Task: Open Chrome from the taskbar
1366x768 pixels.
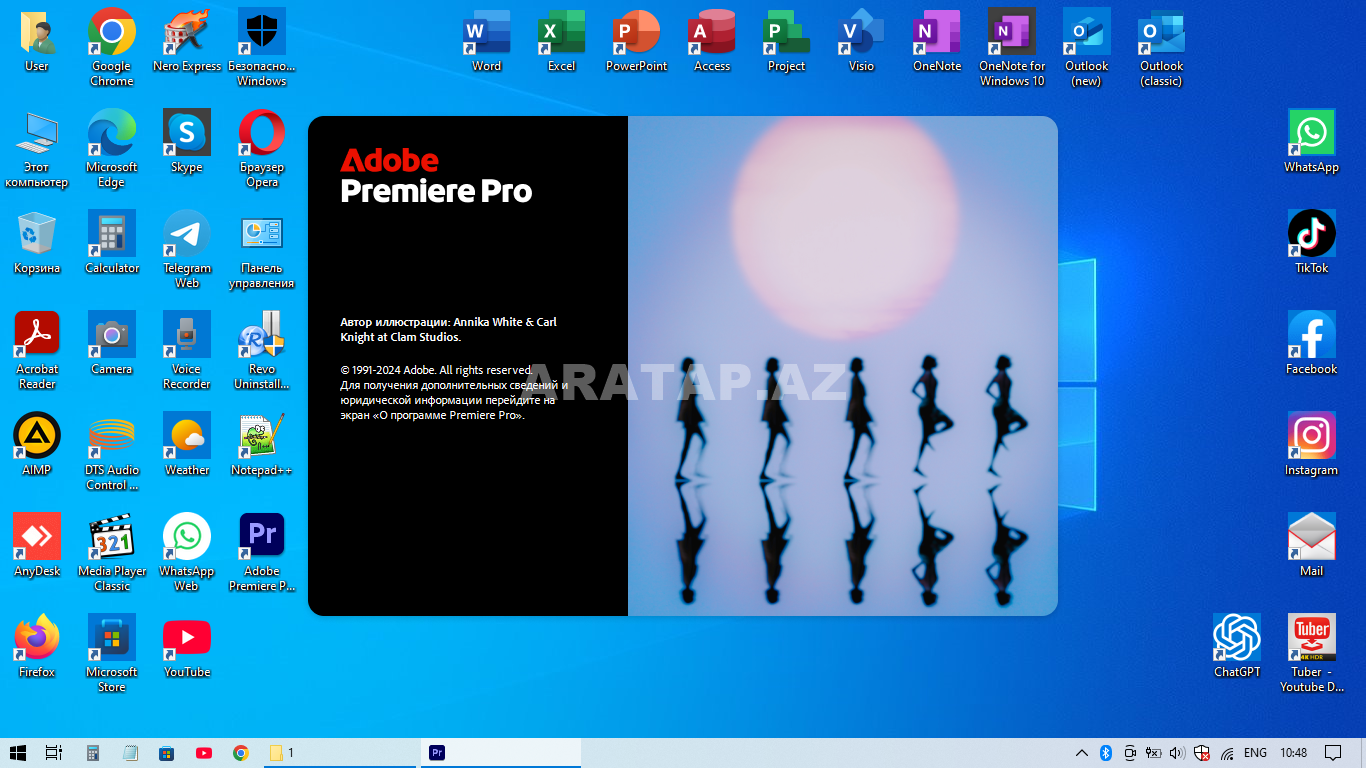Action: 241,753
